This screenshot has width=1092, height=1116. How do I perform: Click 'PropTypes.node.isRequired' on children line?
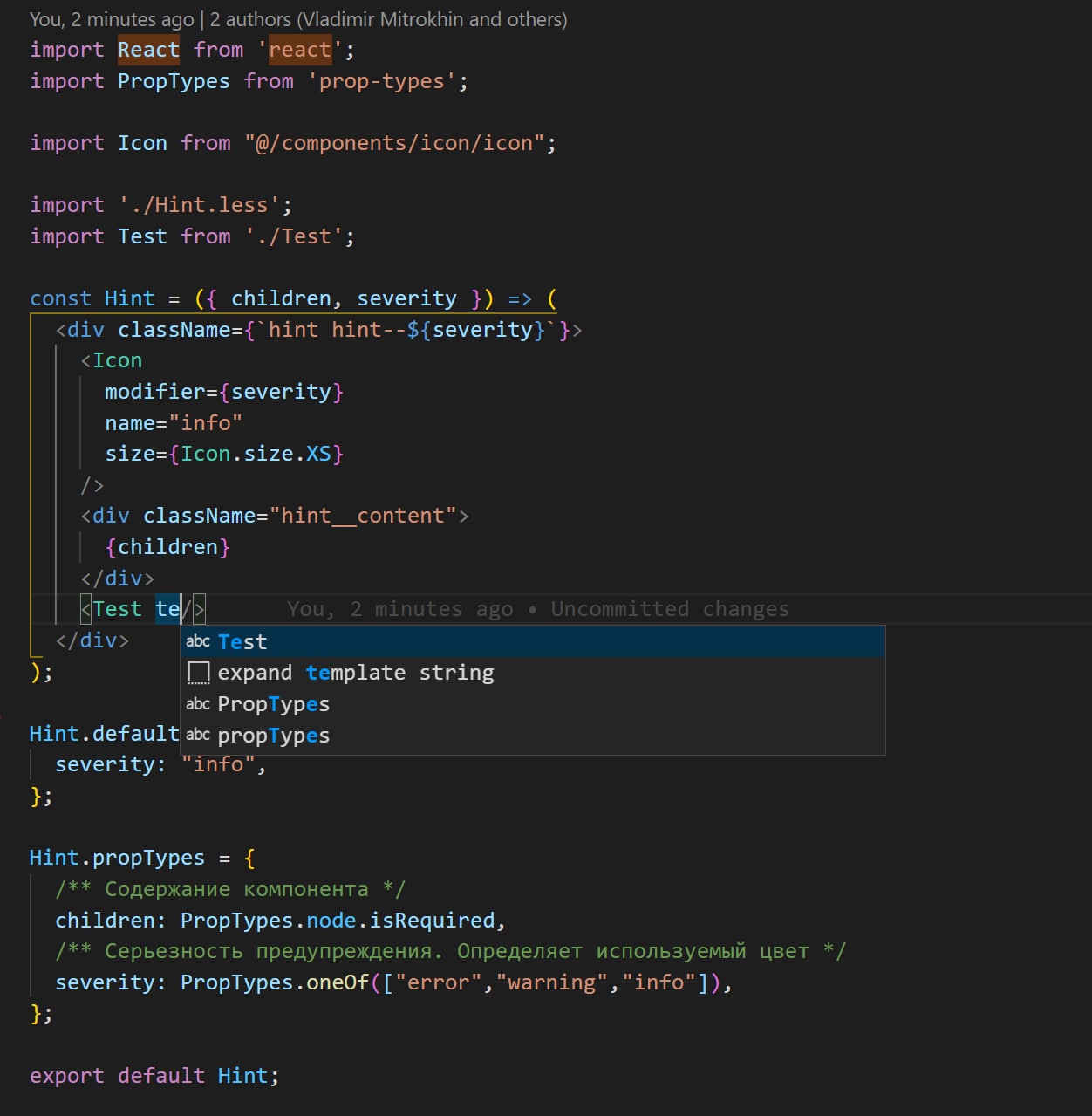(338, 921)
